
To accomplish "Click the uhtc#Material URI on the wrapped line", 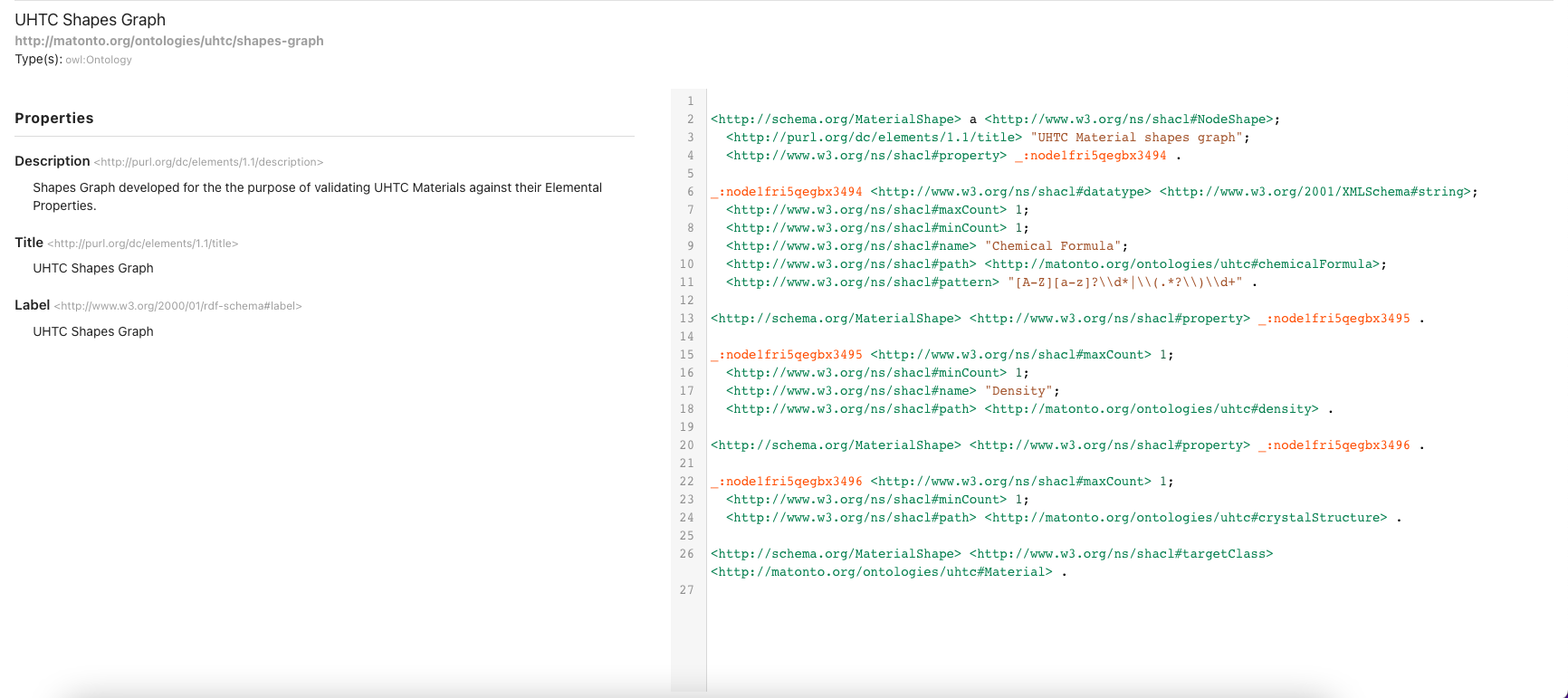I will pyautogui.click(x=882, y=572).
